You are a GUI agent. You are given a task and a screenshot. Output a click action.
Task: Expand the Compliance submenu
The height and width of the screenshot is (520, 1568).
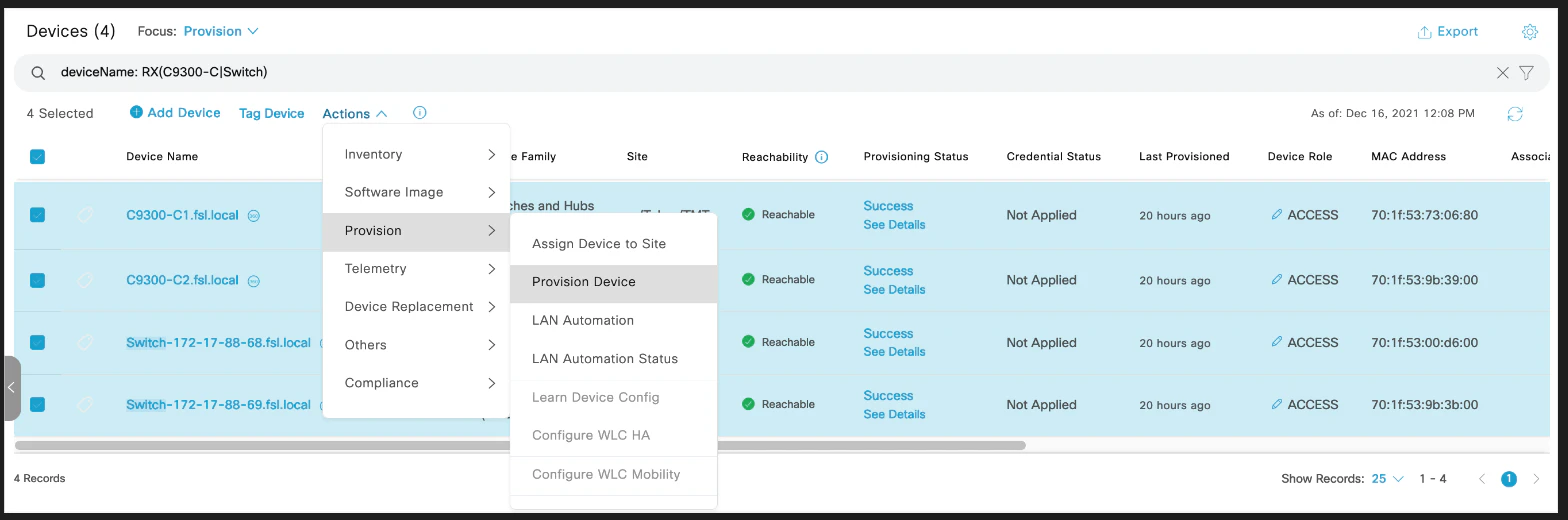coord(416,383)
